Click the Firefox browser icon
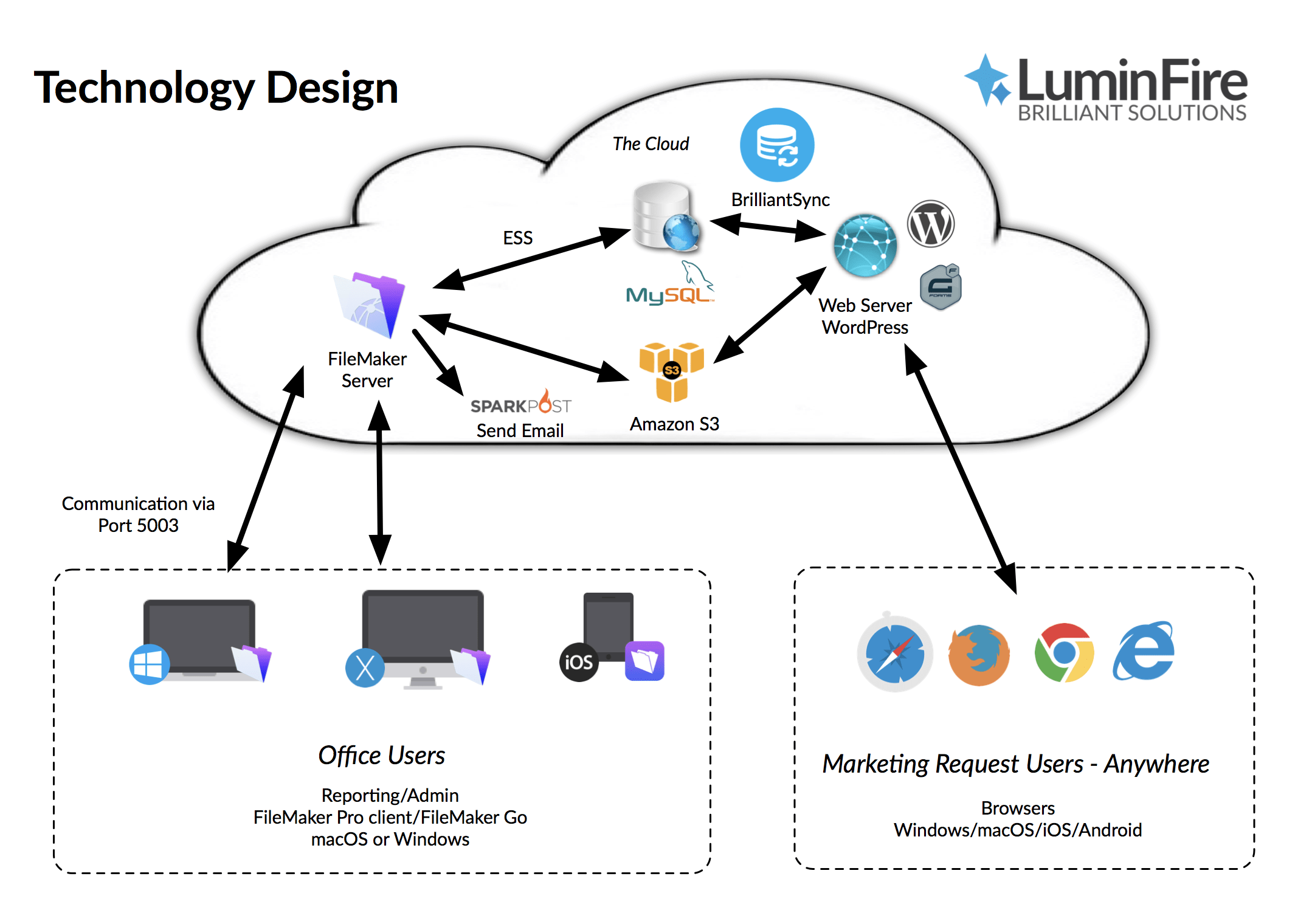Image resolution: width=1312 pixels, height=924 pixels. (979, 655)
